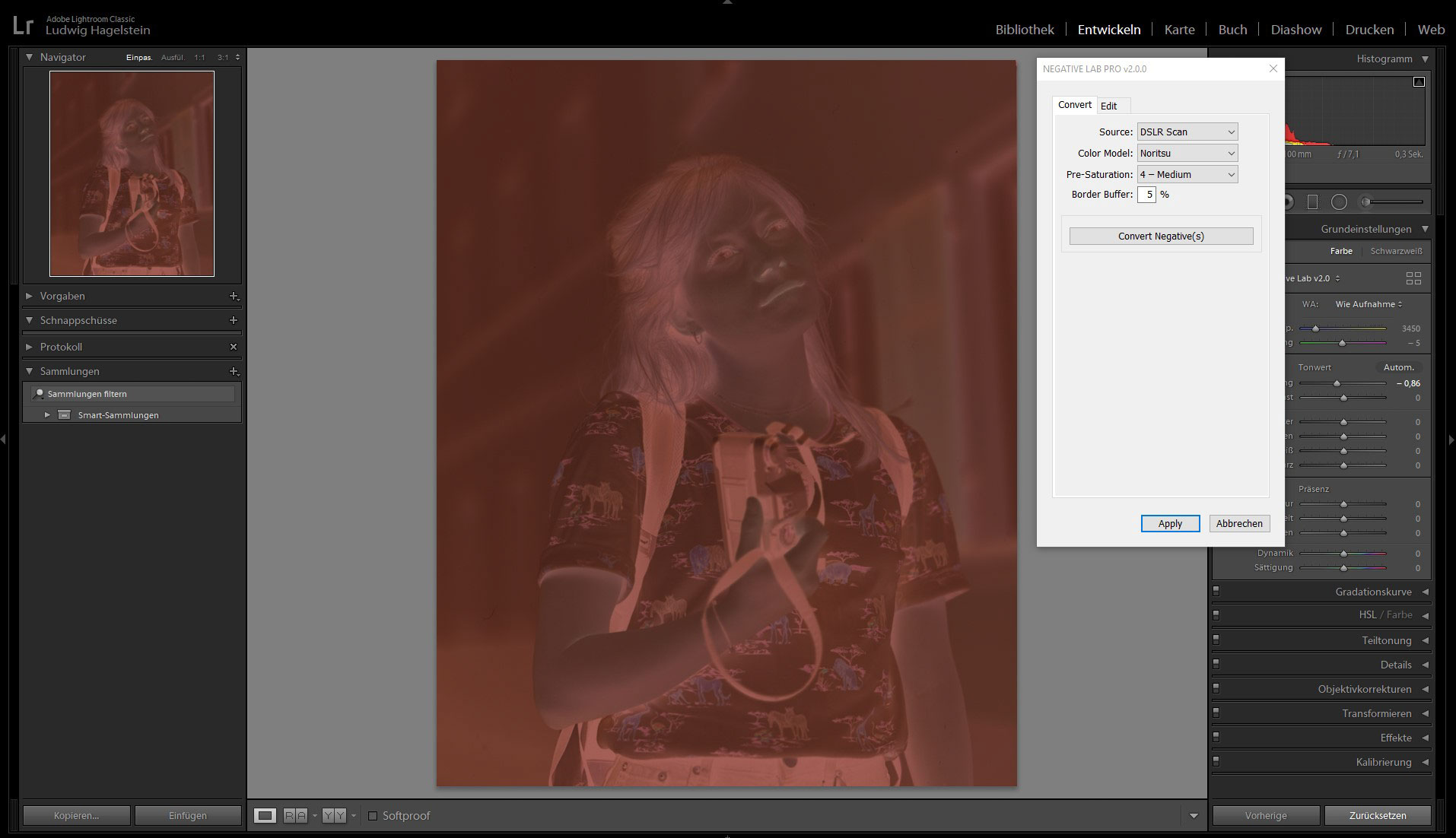Add a collection with Sammlungen plus icon
1456x838 pixels.
(x=234, y=371)
